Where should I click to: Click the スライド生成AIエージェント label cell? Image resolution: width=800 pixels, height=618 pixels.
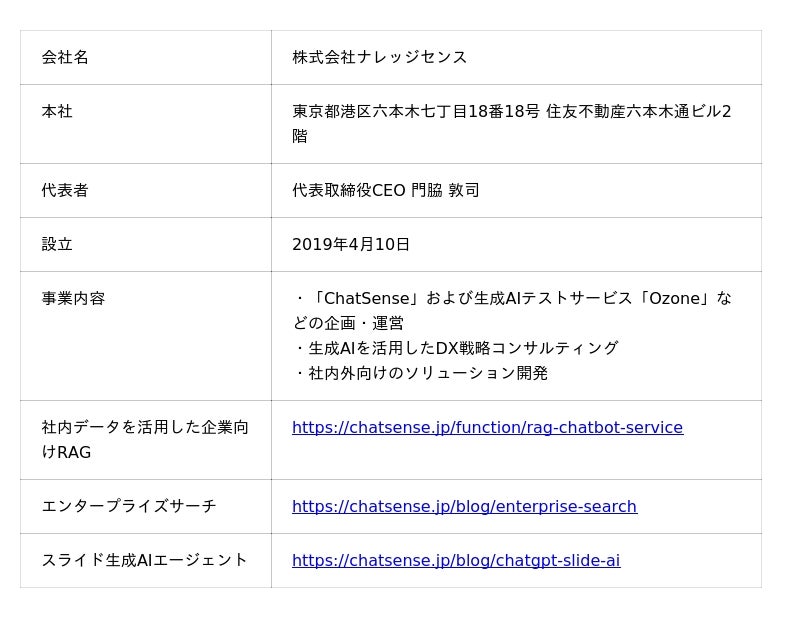point(145,561)
